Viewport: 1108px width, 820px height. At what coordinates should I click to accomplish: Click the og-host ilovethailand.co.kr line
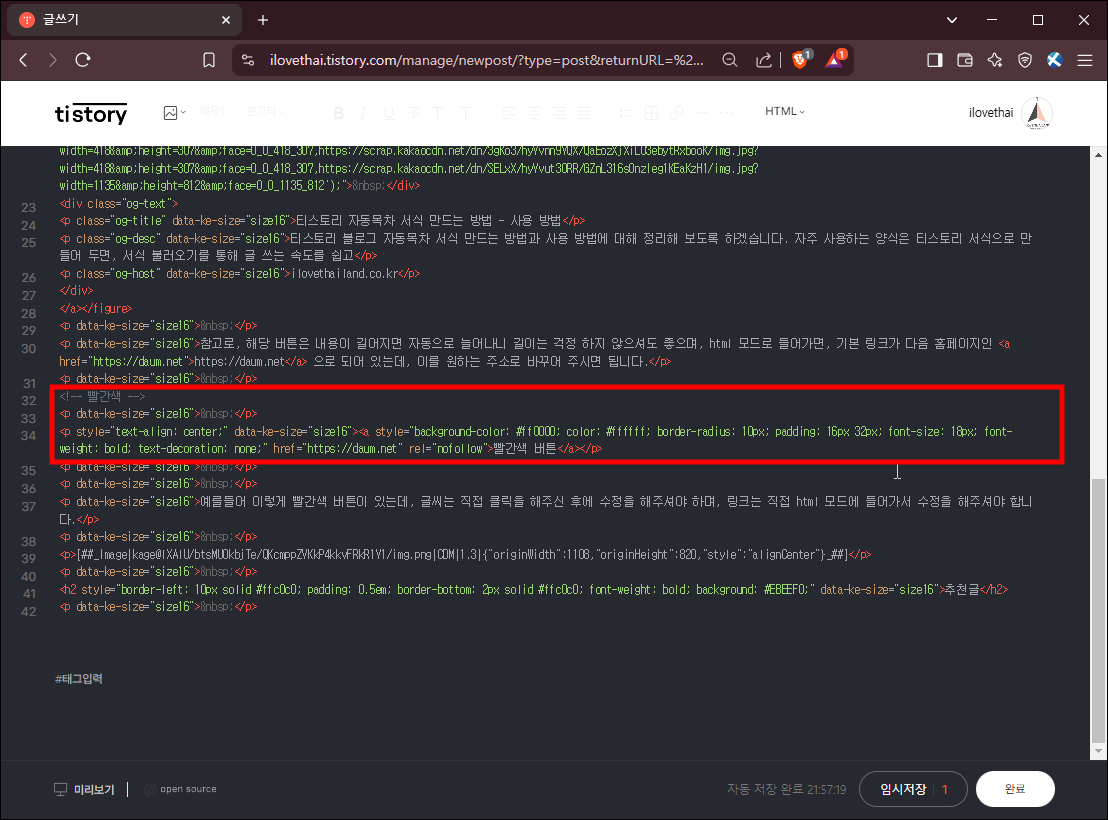[x=240, y=274]
